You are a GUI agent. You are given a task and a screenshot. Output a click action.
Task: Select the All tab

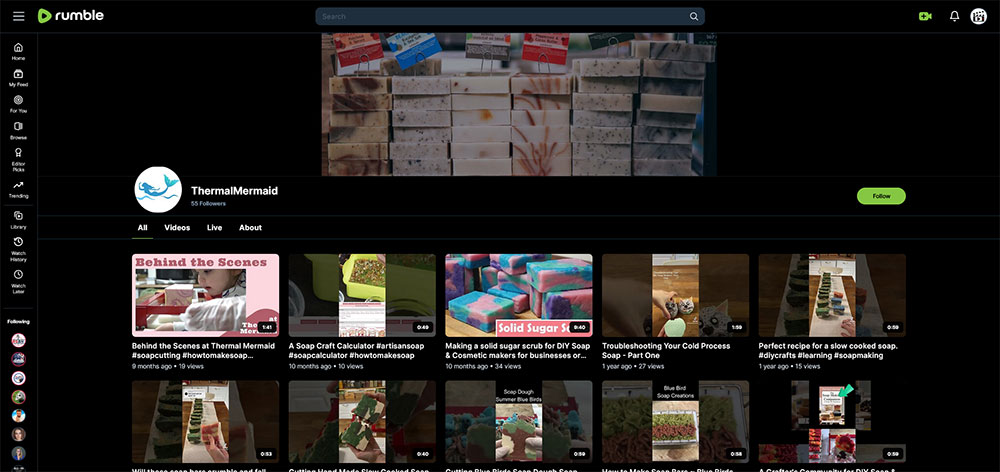pyautogui.click(x=142, y=228)
